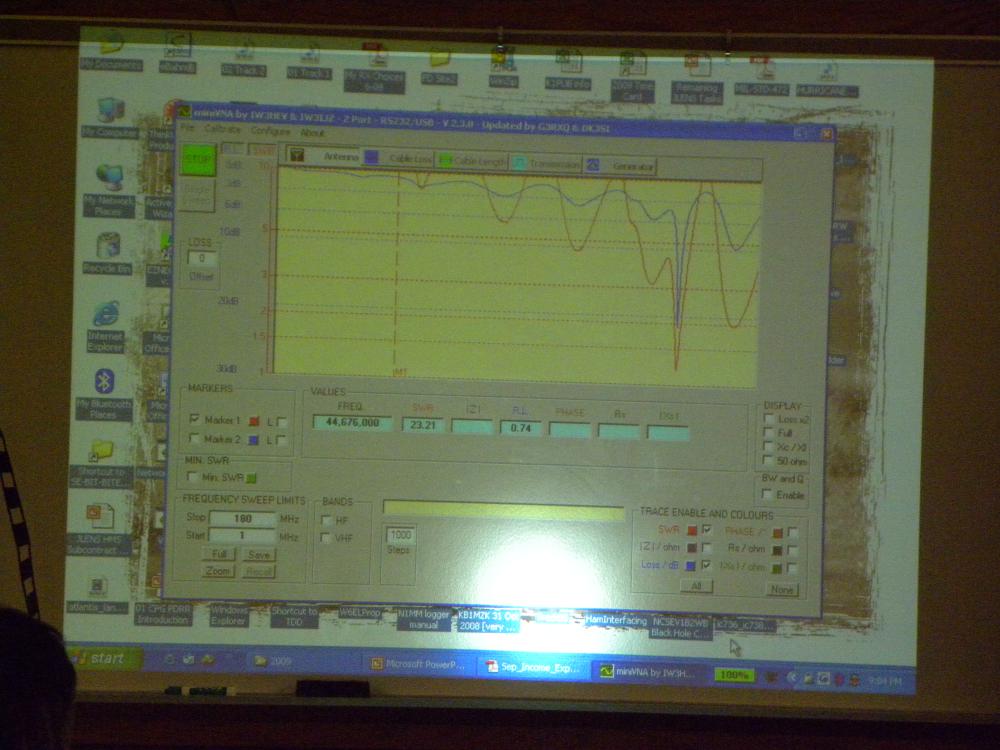
Task: Click the Cable Loss mode icon
Action: (371, 158)
